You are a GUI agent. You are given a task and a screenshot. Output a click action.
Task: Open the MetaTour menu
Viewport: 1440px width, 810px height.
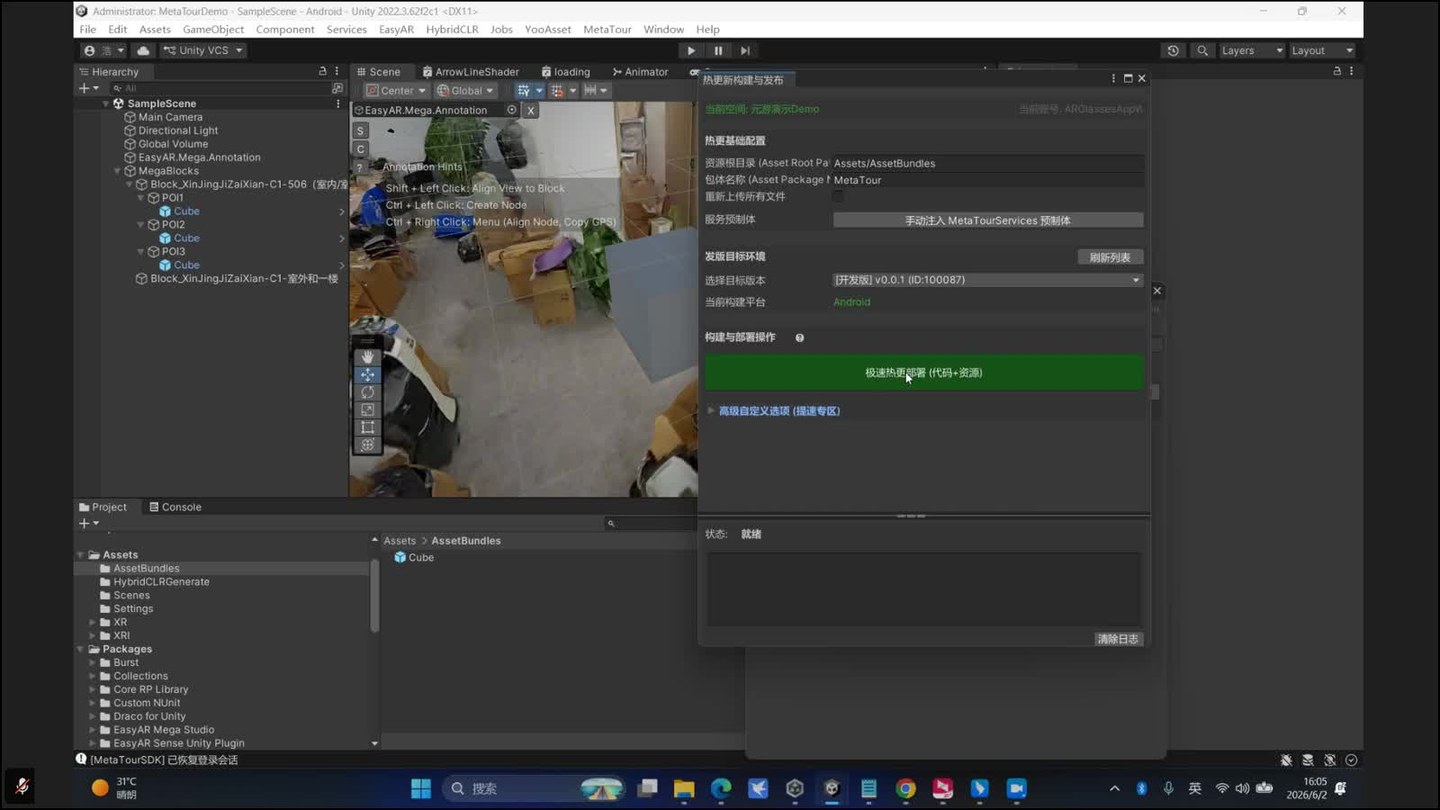607,29
